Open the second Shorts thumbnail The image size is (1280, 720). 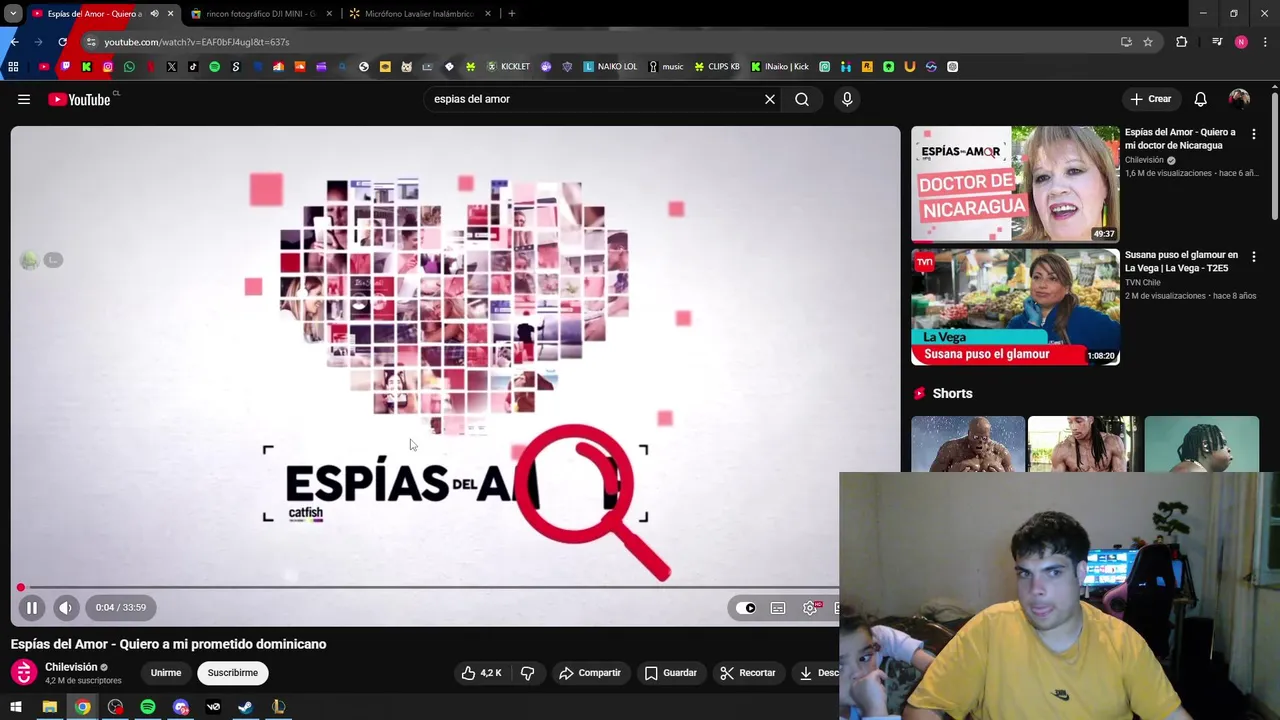(x=1084, y=444)
